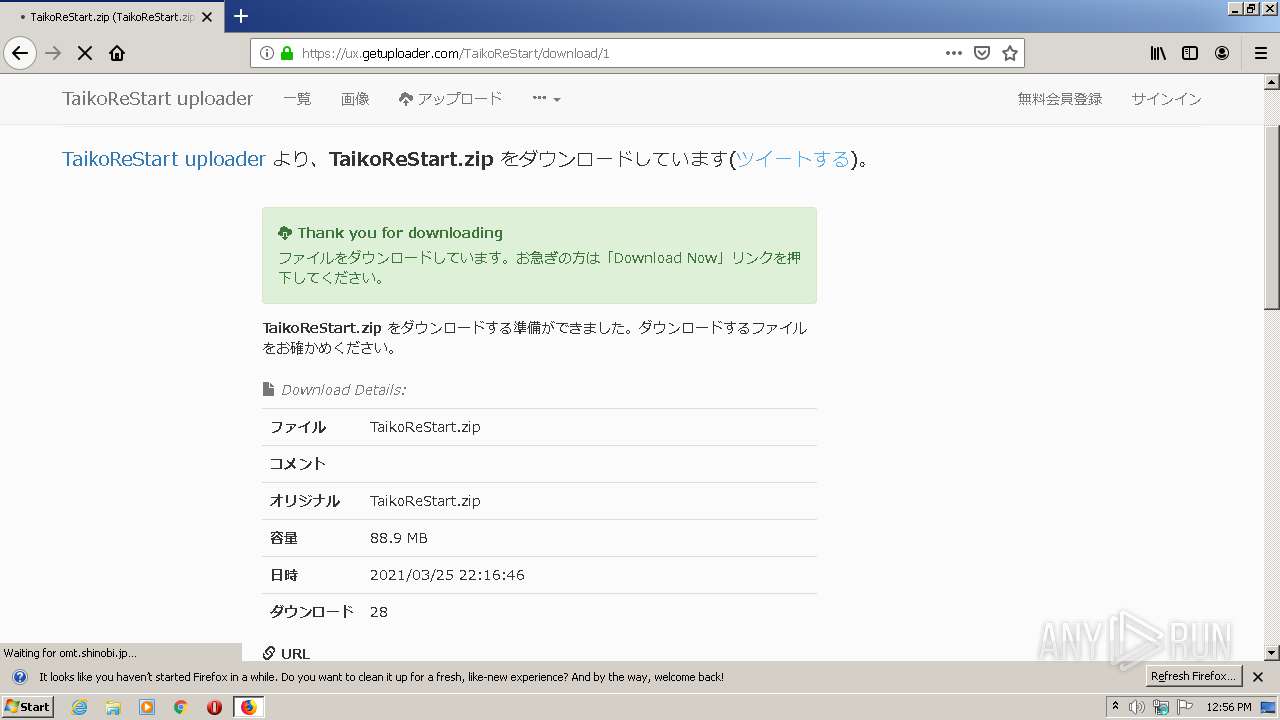Click the page scrollbar down arrow

[1272, 653]
